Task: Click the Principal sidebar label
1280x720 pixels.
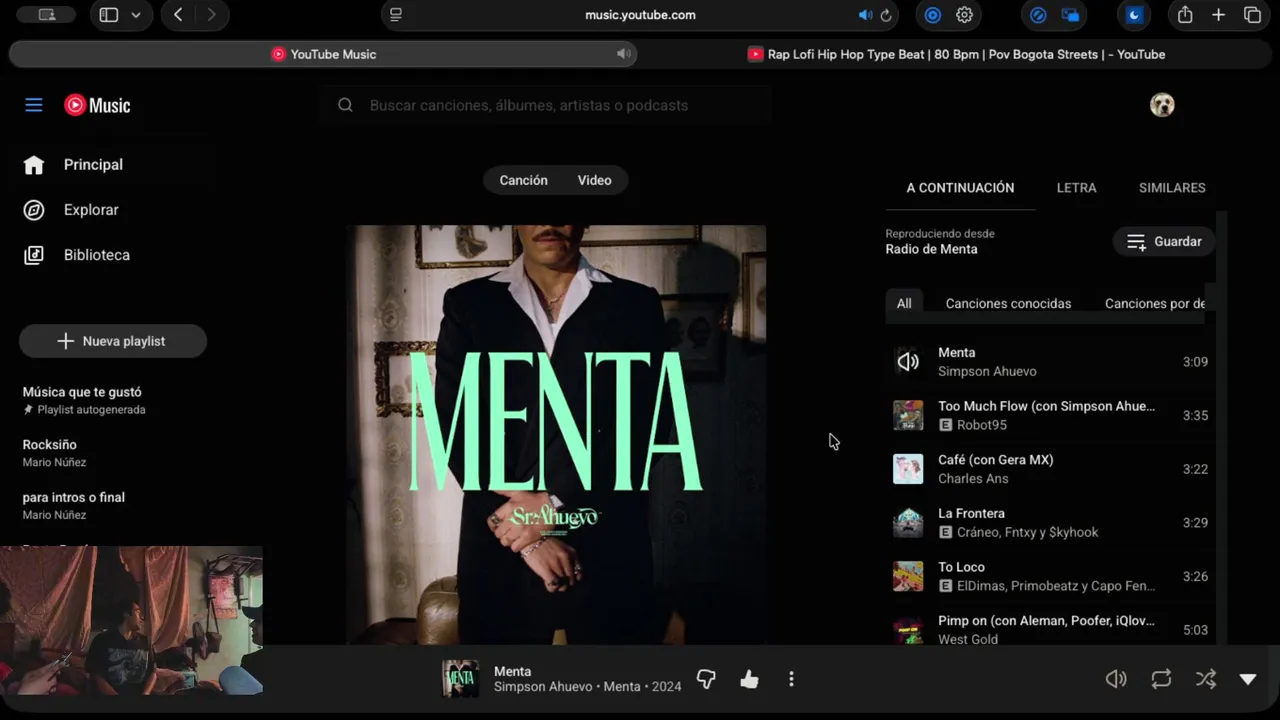Action: pos(93,165)
